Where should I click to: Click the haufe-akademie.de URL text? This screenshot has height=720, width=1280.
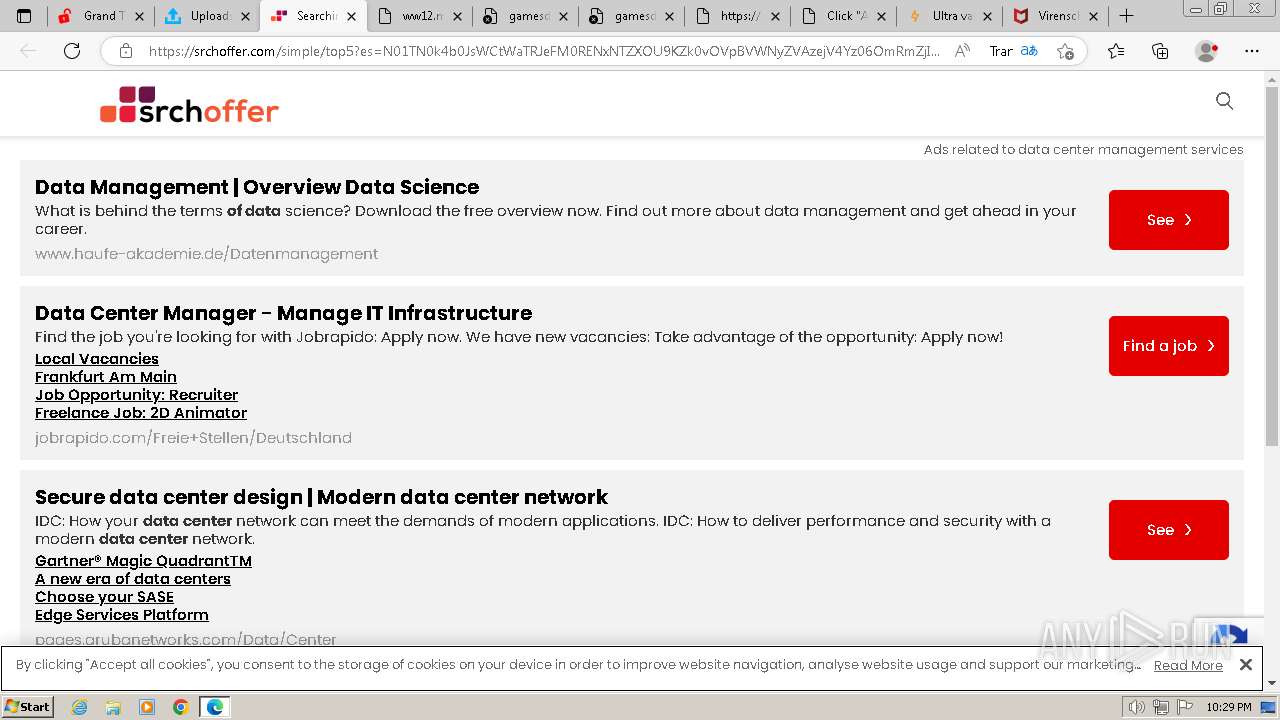coord(206,254)
